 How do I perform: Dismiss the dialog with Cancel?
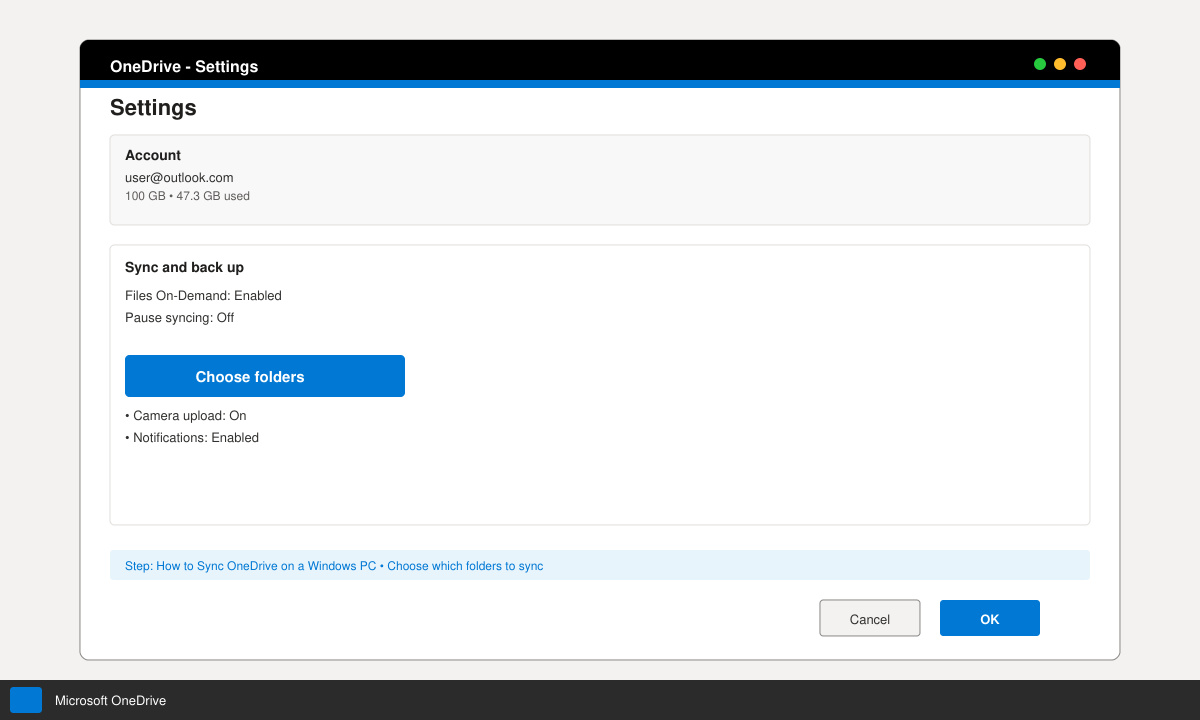click(870, 618)
